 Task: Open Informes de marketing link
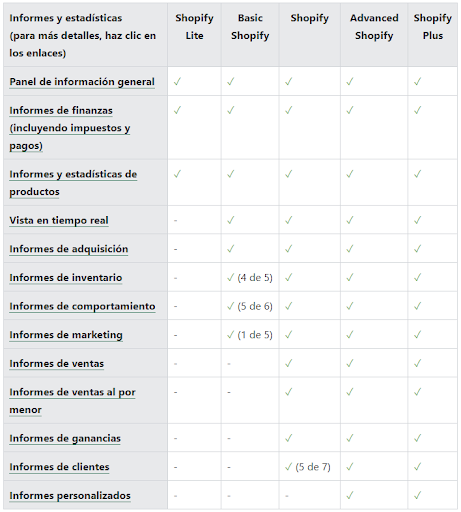(x=66, y=335)
